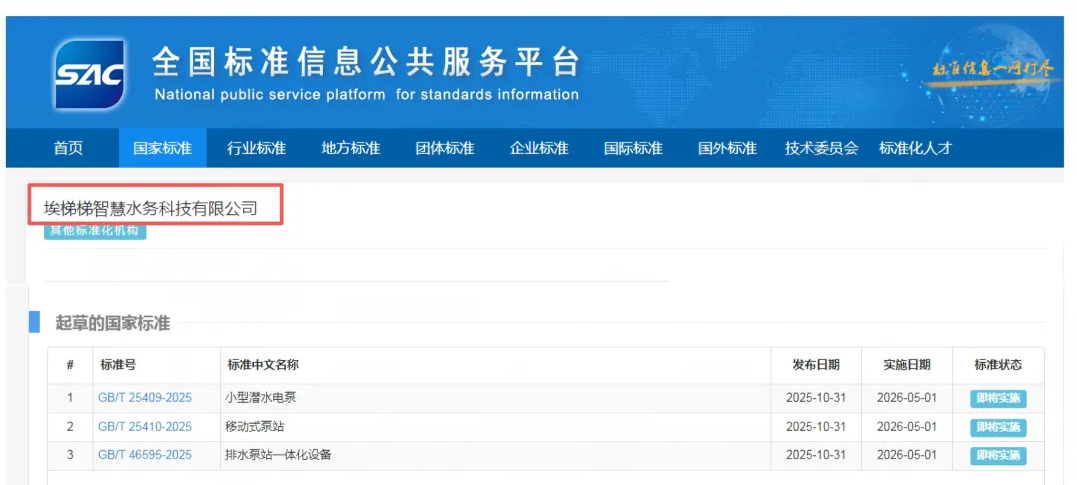Click the 其他标准化机构 tag badge
The image size is (1077, 485).
[95, 231]
